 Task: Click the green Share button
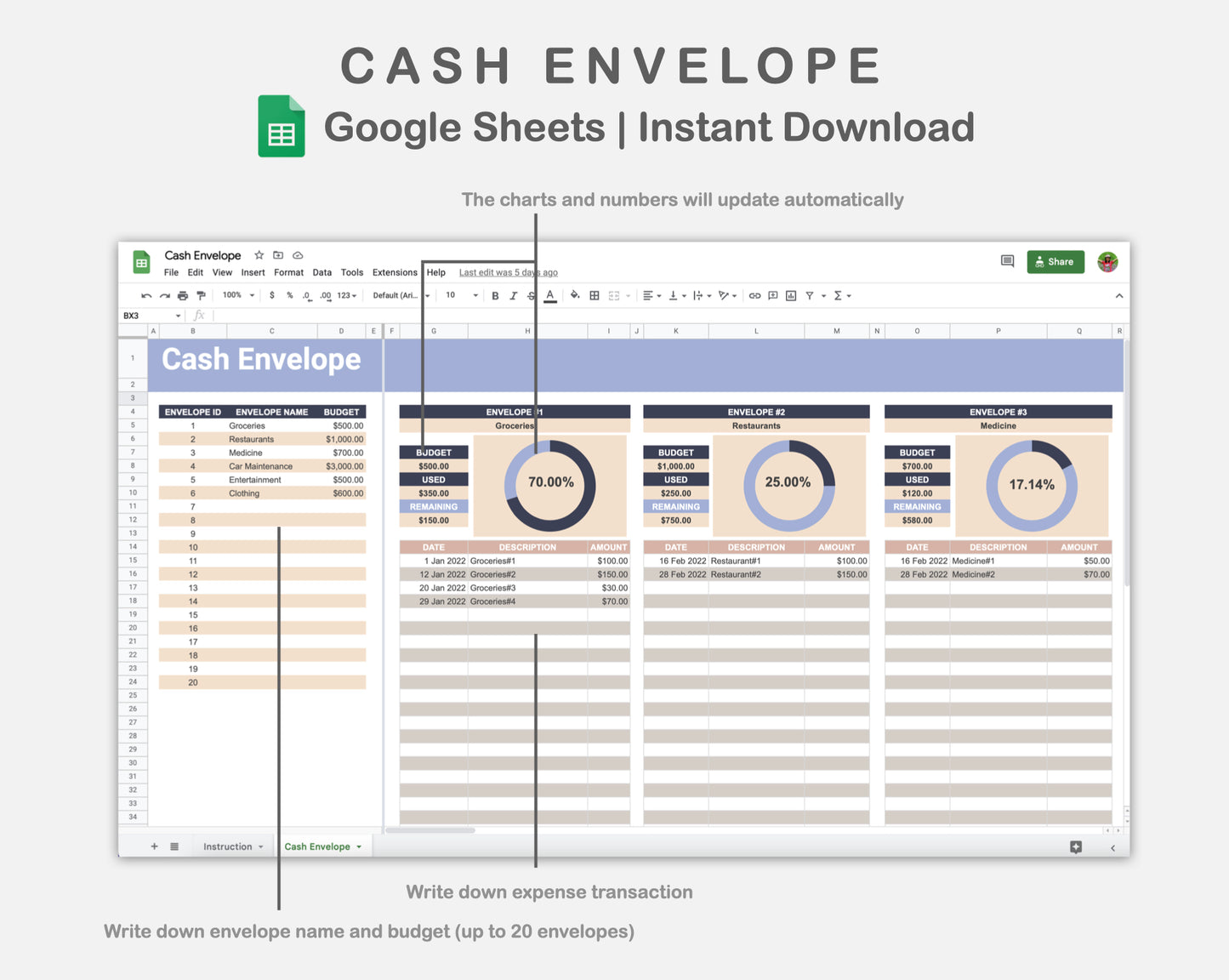1055,262
